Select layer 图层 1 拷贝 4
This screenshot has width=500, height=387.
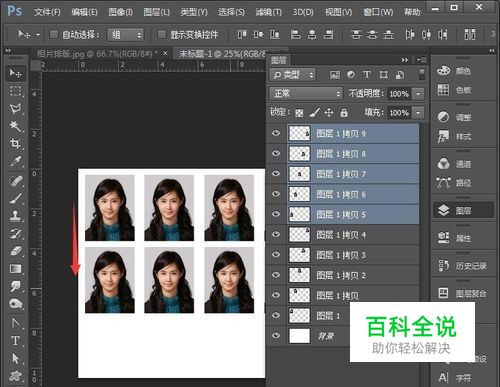[x=353, y=235]
